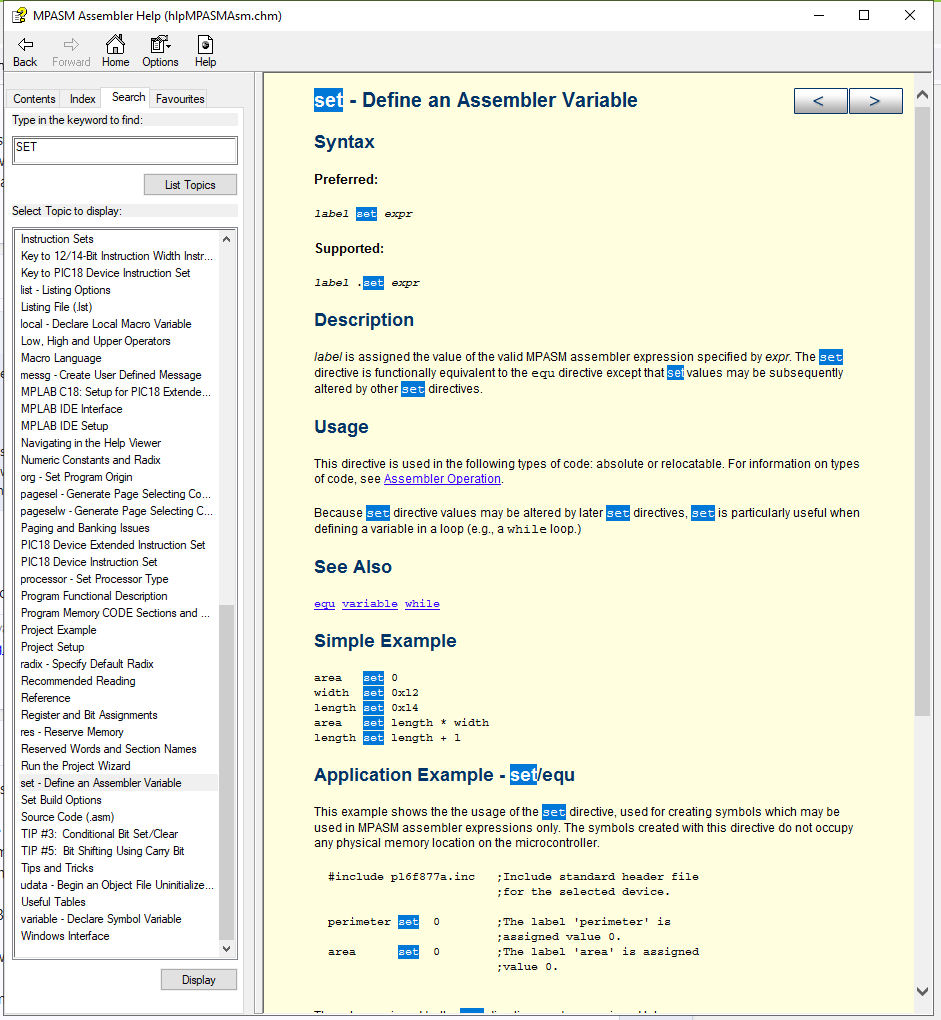Image resolution: width=941 pixels, height=1020 pixels.
Task: Select 'messg - Create User Defined Message'
Action: pos(111,375)
